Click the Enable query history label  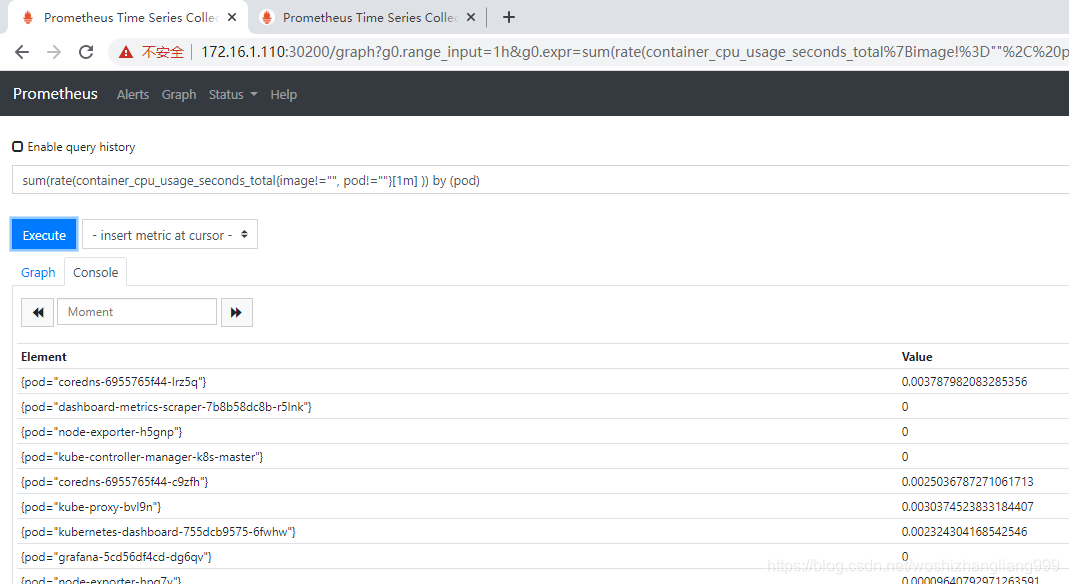tap(81, 147)
